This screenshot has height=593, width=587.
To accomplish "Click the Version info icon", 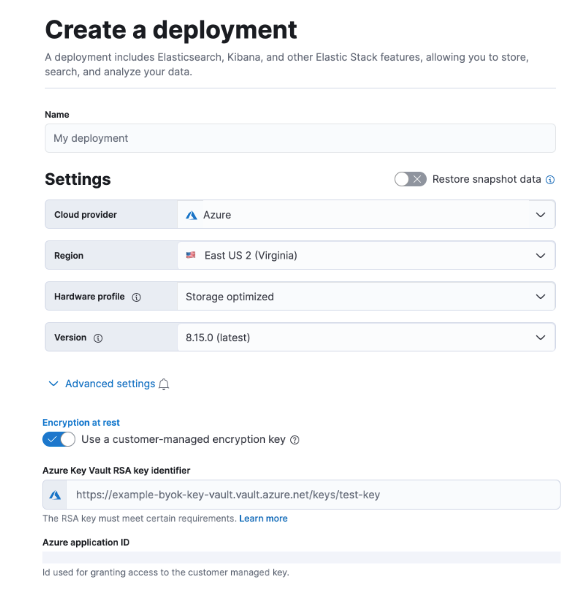I will coord(98,338).
